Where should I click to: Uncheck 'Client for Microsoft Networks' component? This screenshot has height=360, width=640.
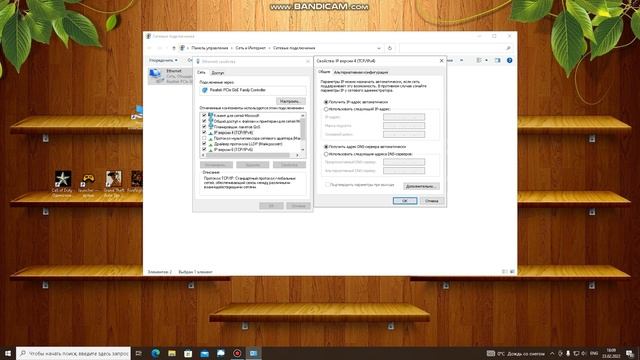204,116
